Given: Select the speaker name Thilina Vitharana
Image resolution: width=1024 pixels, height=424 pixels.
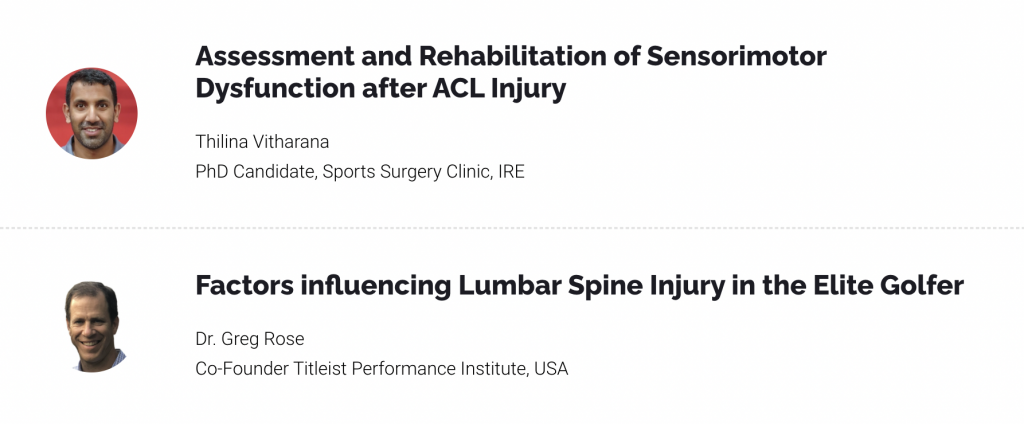Looking at the screenshot, I should (x=262, y=142).
